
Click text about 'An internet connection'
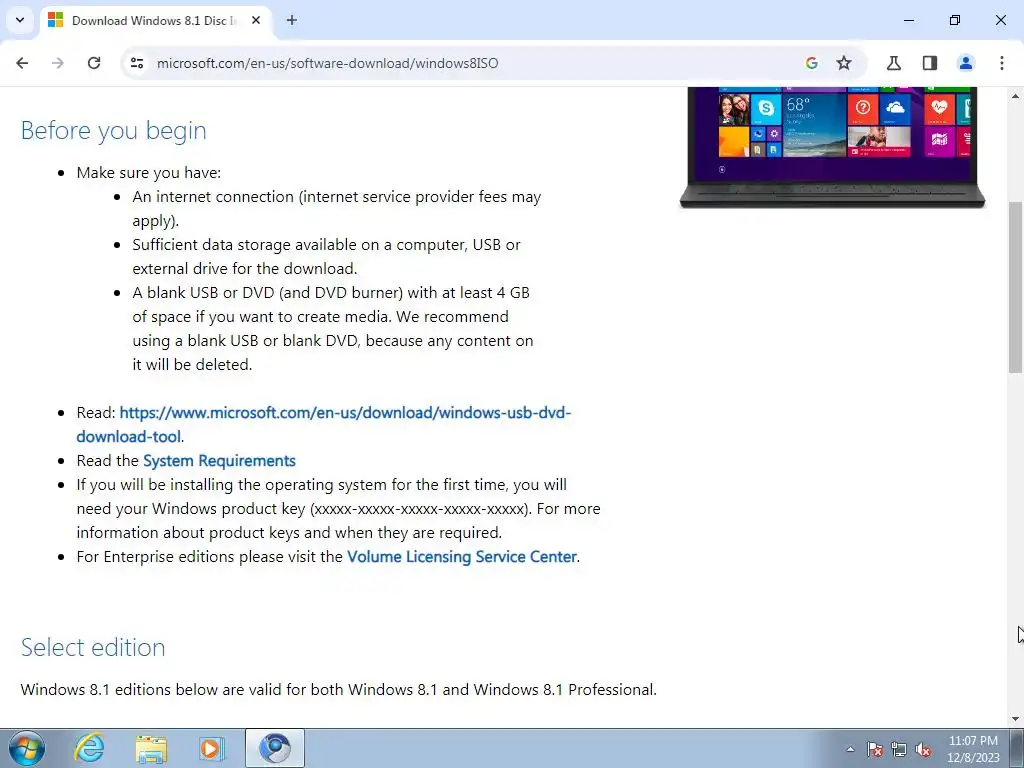point(337,208)
